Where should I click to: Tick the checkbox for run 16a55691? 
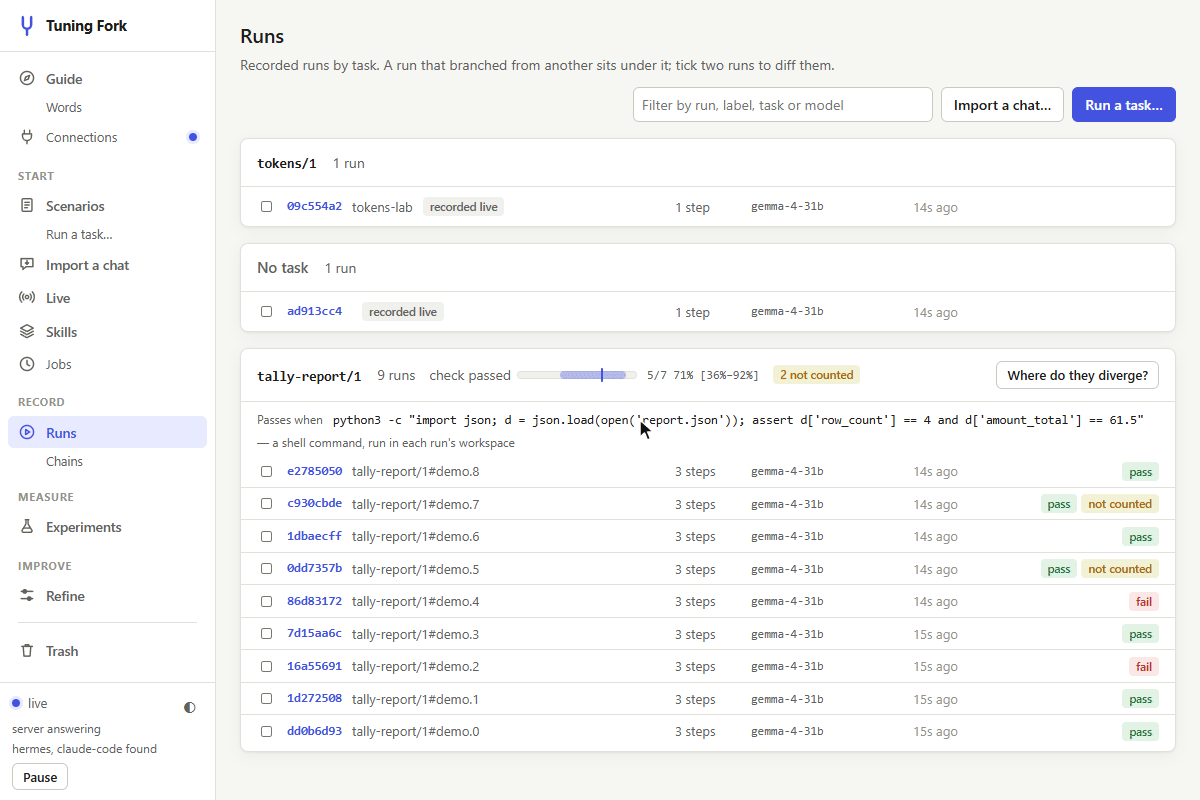(x=267, y=667)
